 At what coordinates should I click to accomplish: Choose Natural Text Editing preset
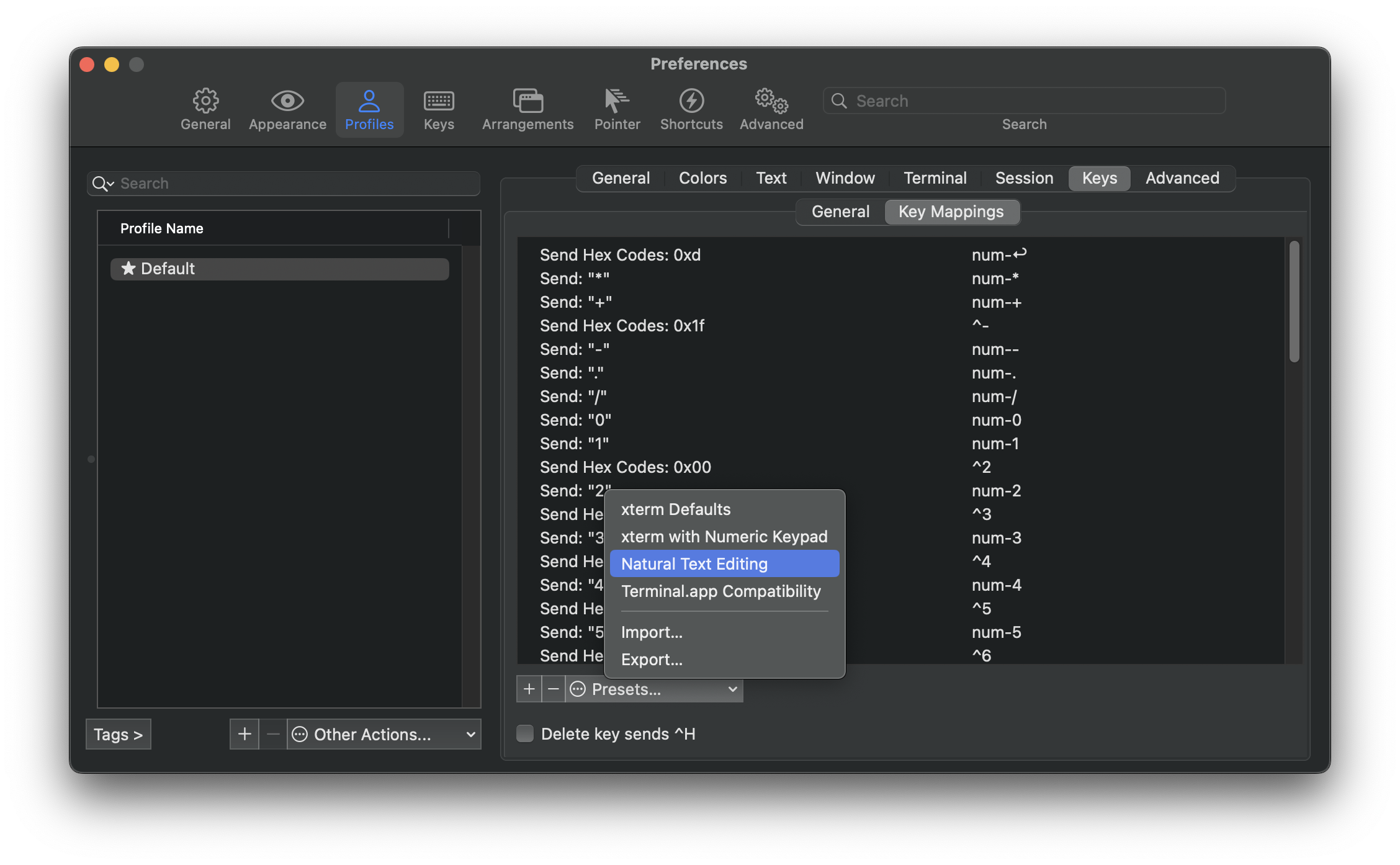point(724,564)
